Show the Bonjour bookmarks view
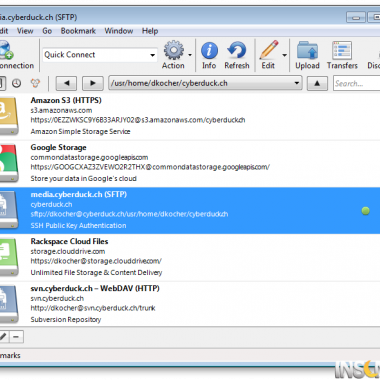 pyautogui.click(x=35, y=83)
